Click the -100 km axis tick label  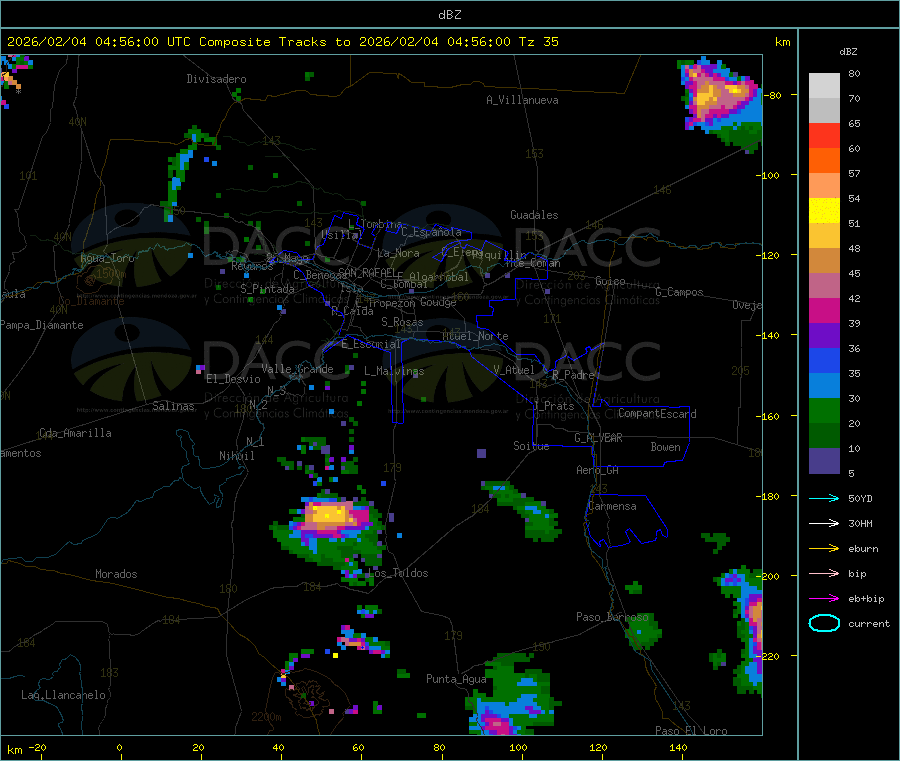point(770,175)
